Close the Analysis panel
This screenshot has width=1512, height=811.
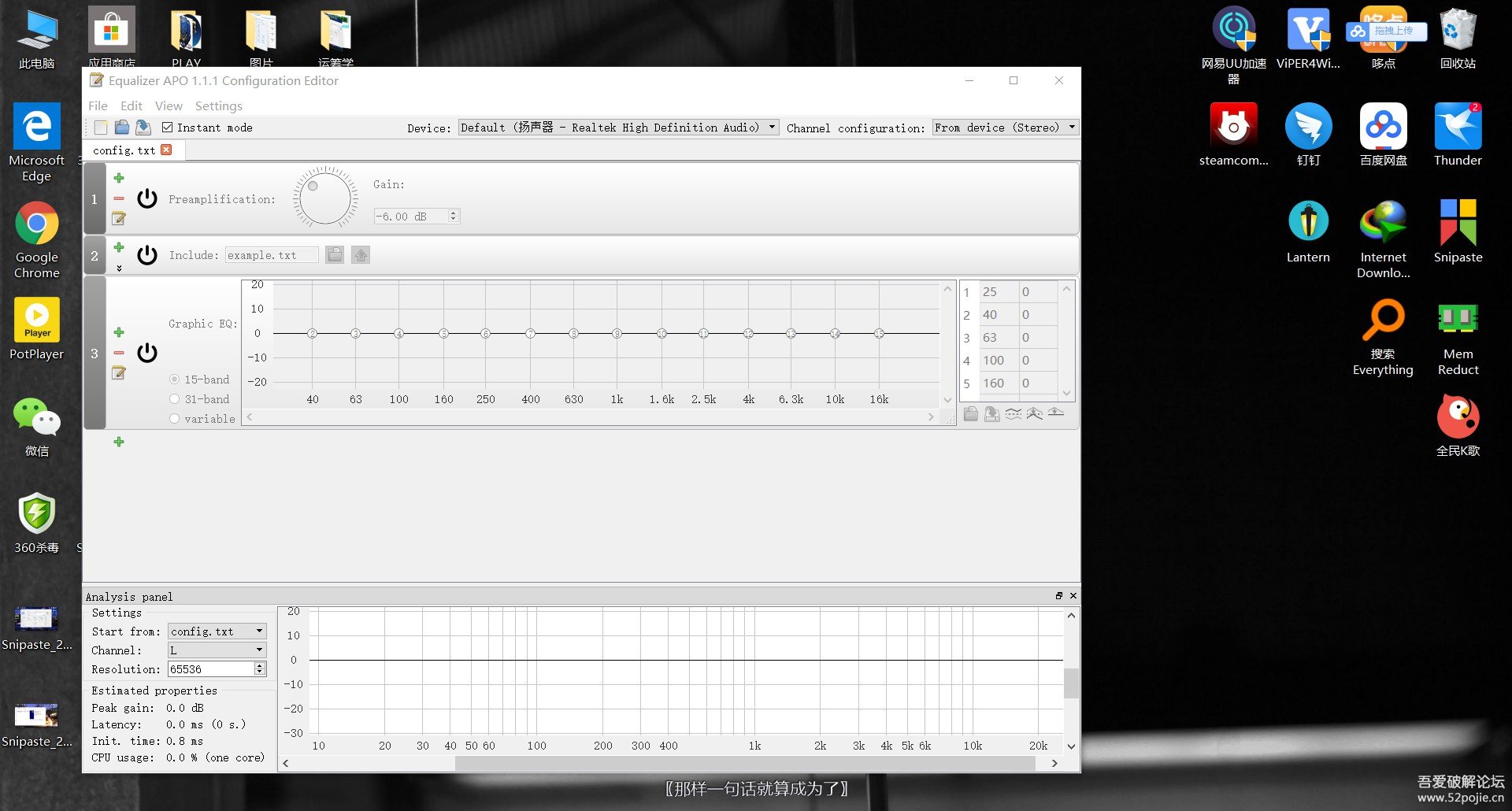pyautogui.click(x=1073, y=596)
